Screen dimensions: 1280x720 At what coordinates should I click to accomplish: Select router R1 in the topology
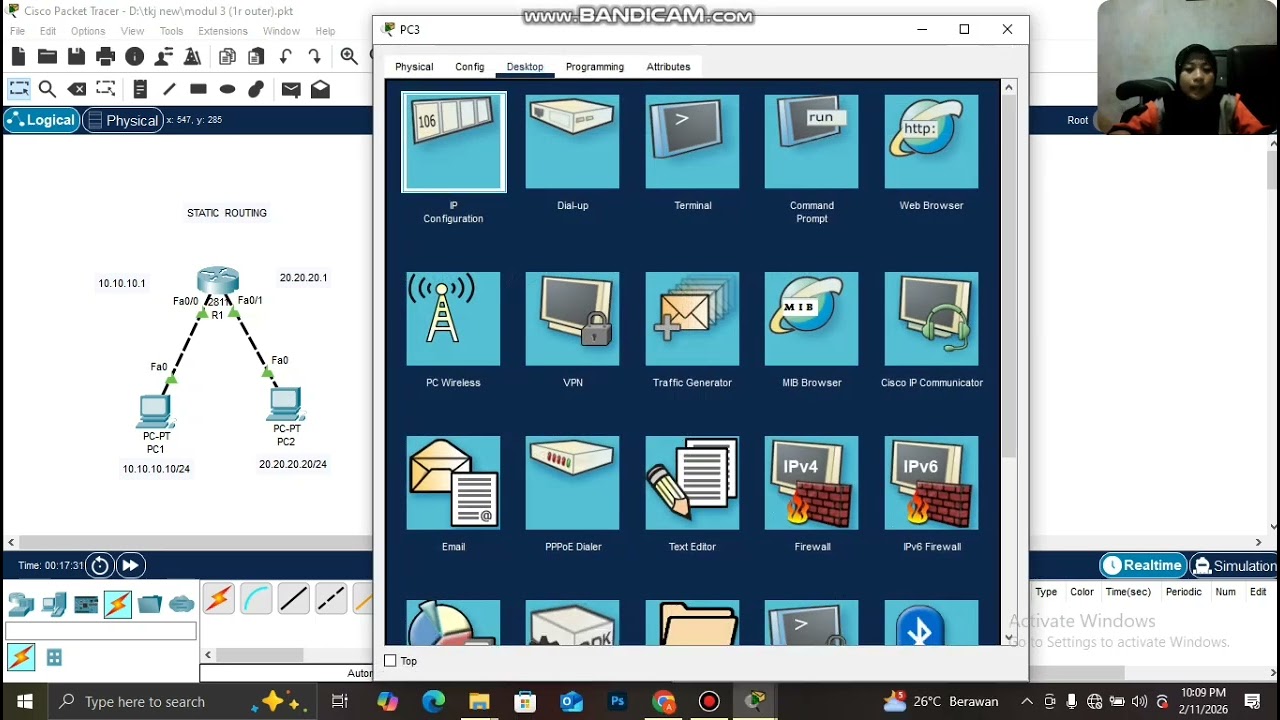[217, 281]
